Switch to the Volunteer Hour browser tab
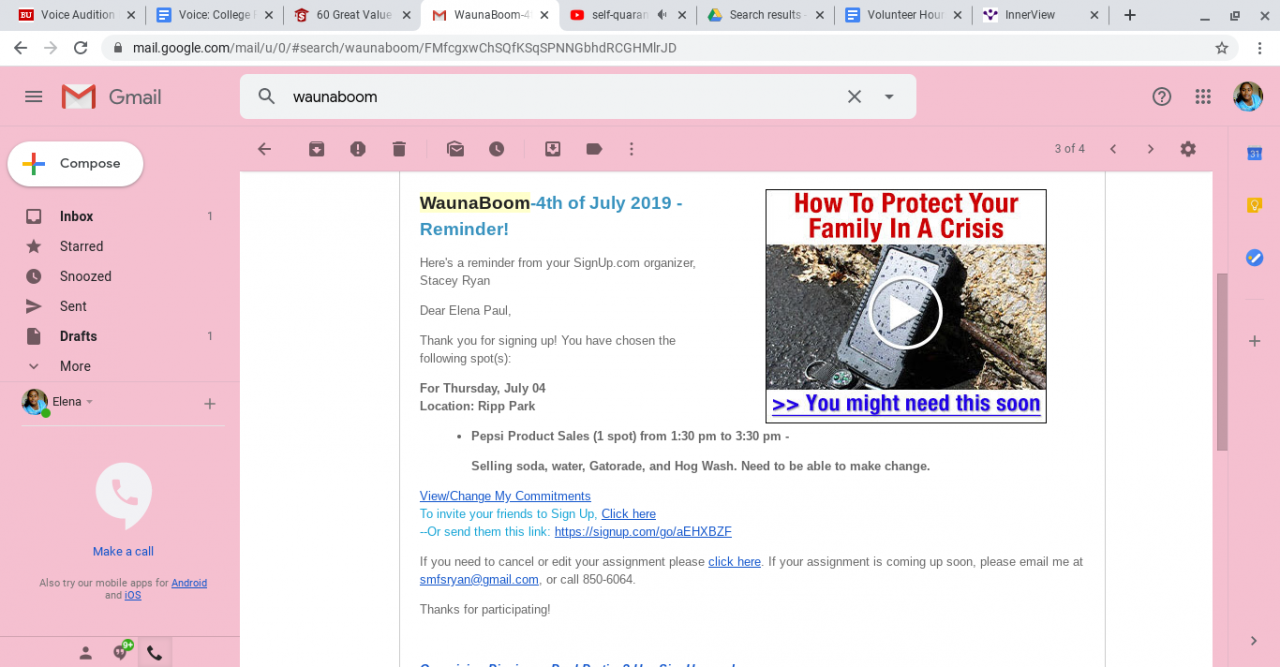Image resolution: width=1280 pixels, height=667 pixels. pyautogui.click(x=903, y=15)
